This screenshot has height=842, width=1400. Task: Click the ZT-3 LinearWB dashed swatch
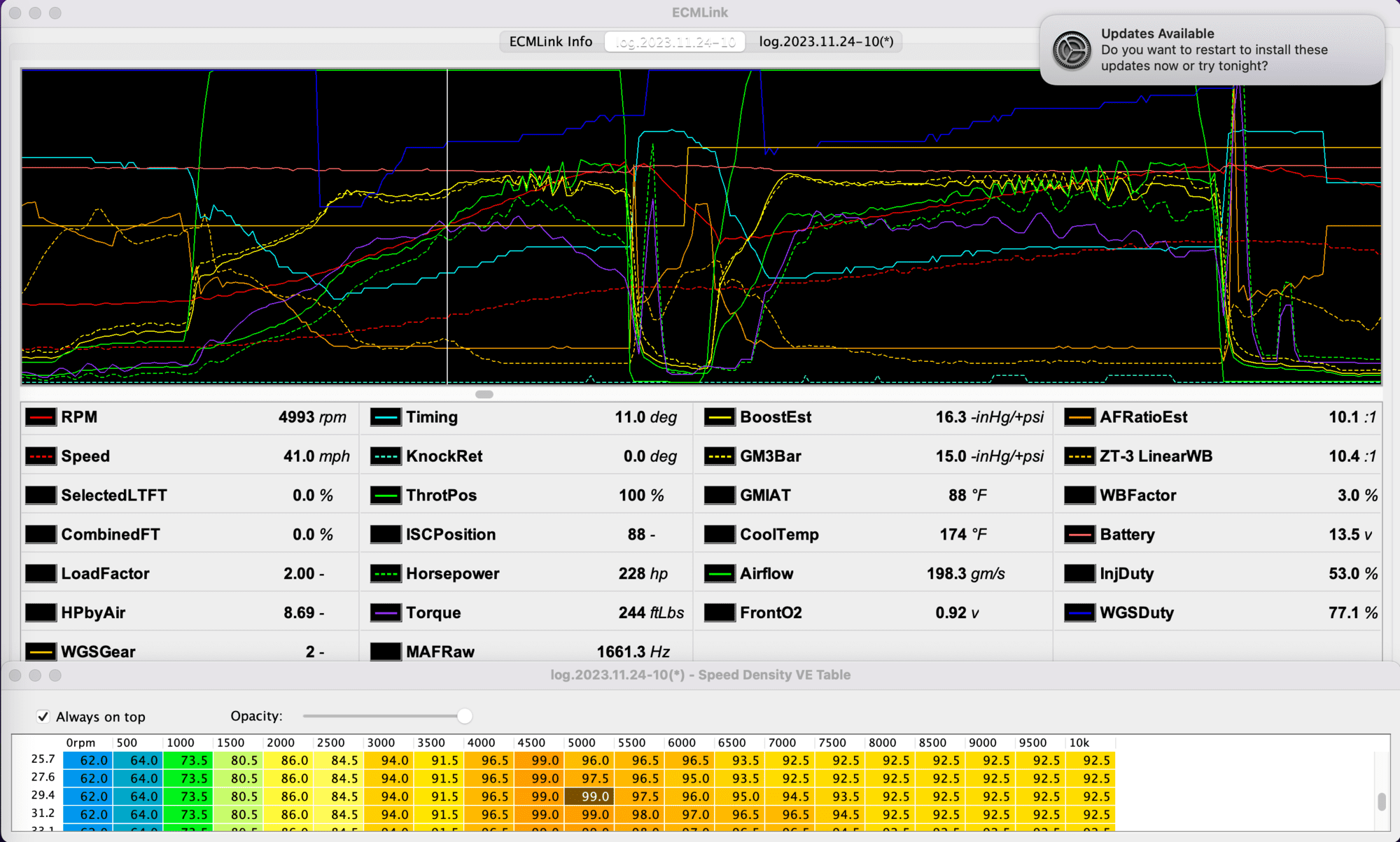coord(1079,457)
